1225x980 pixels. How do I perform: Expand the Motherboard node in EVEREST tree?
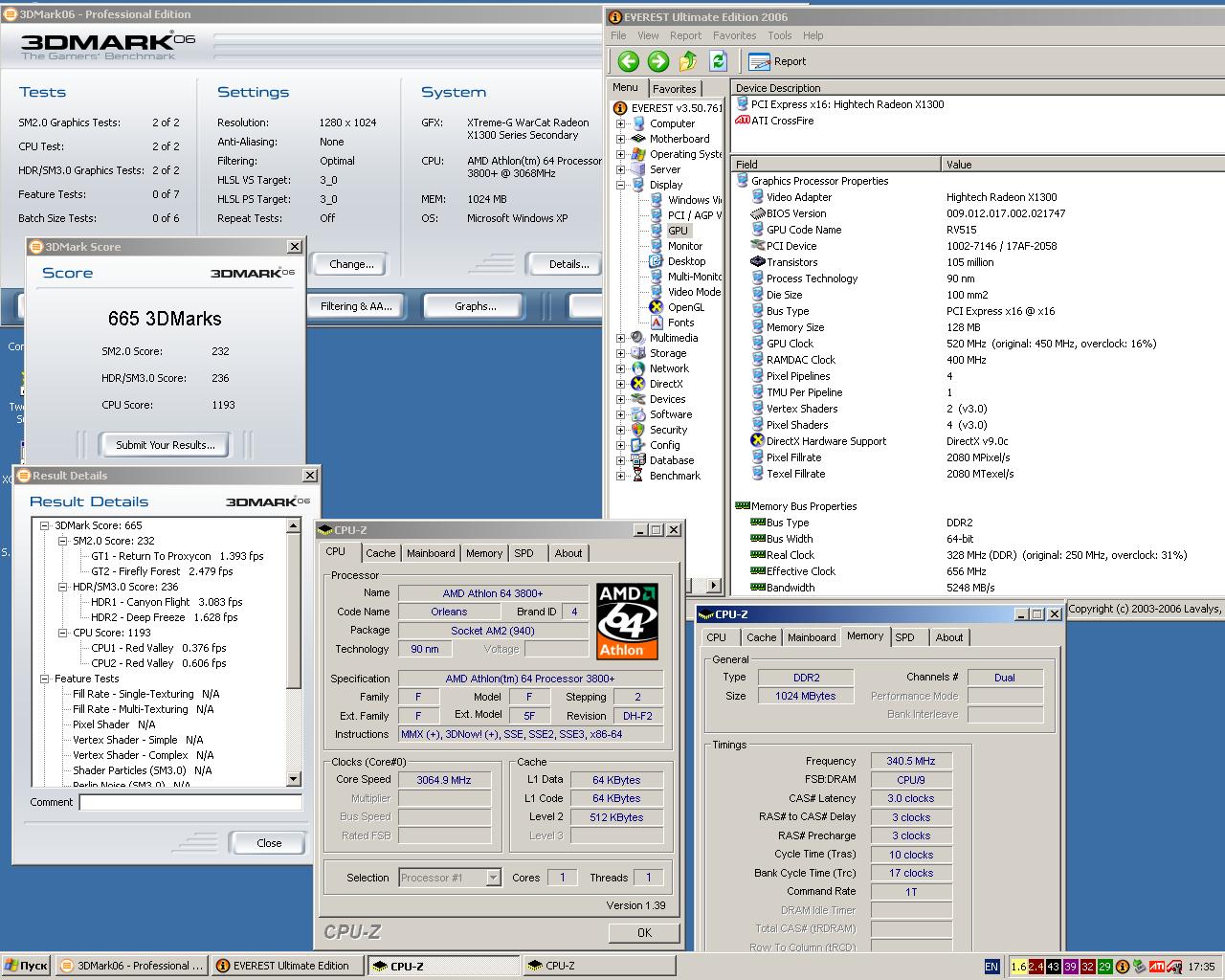pyautogui.click(x=620, y=139)
